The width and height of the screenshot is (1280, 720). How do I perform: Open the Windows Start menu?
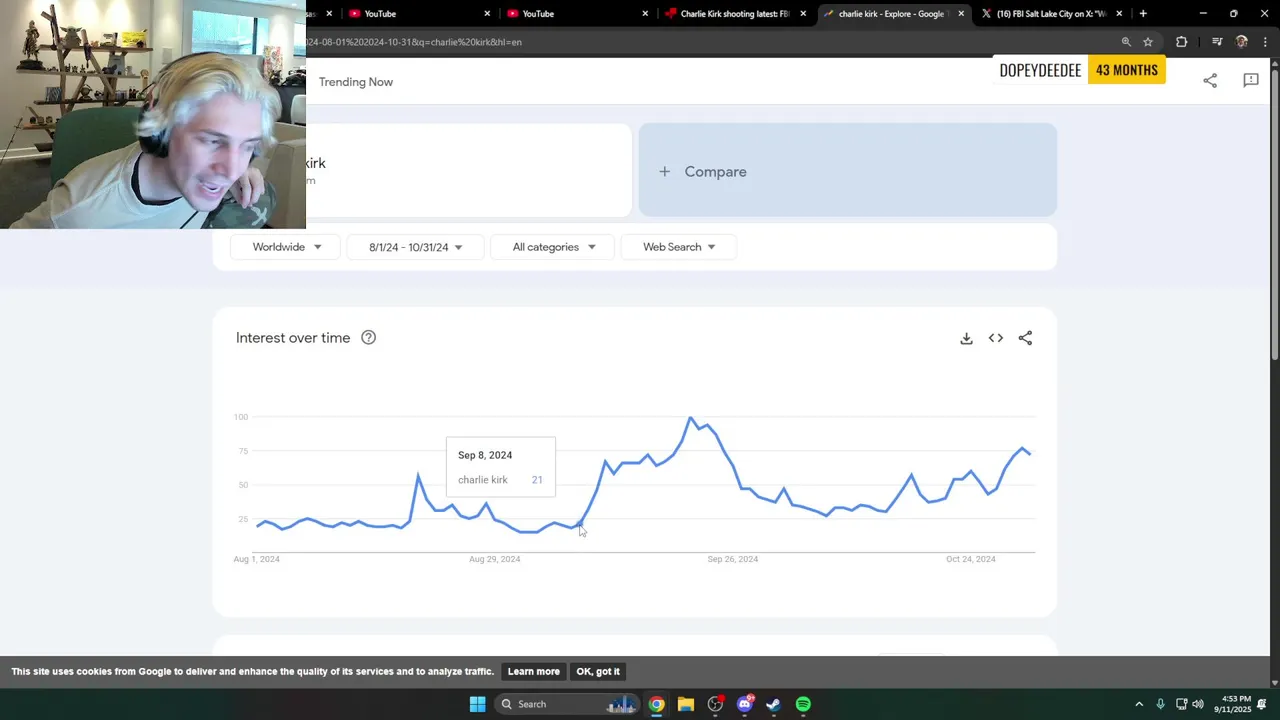(x=478, y=704)
